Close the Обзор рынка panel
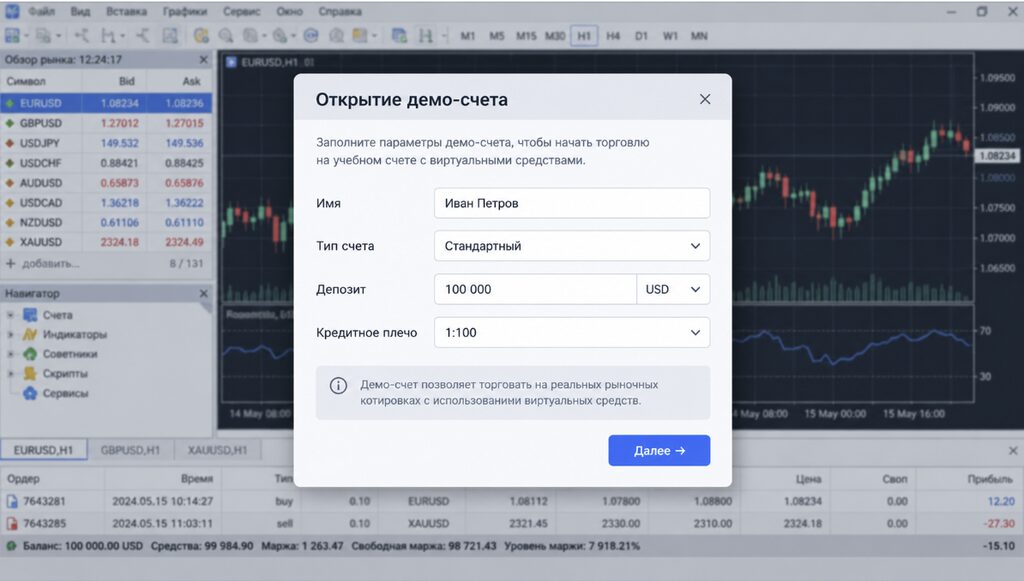 coord(203,59)
